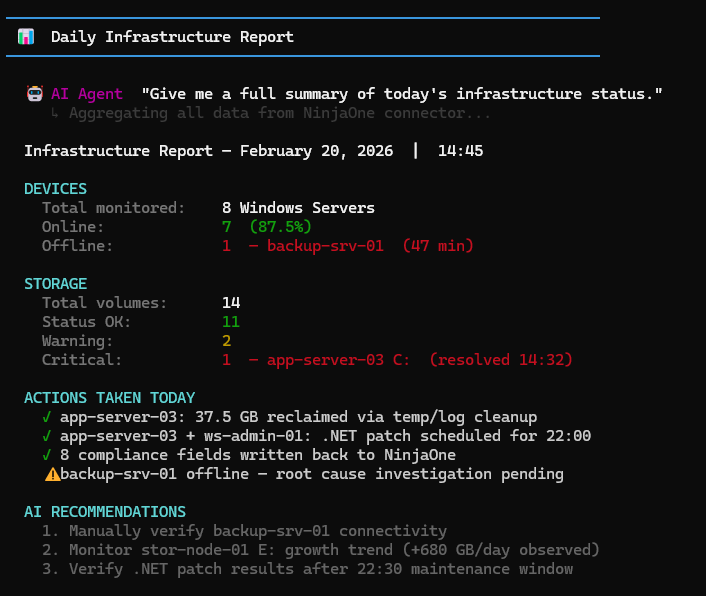This screenshot has width=706, height=596.
Task: Click the return arrow before Aggregating all data
Action: coord(55,113)
